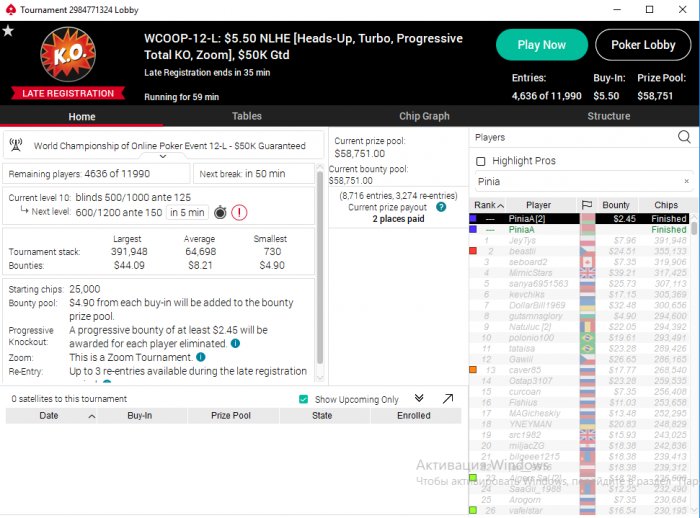Click the red color tag beside beastii
This screenshot has width=700, height=518.
click(473, 251)
